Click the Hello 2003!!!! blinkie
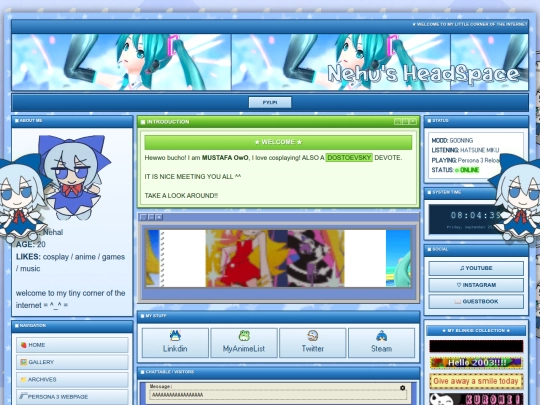540x405 pixels. pyautogui.click(x=476, y=363)
